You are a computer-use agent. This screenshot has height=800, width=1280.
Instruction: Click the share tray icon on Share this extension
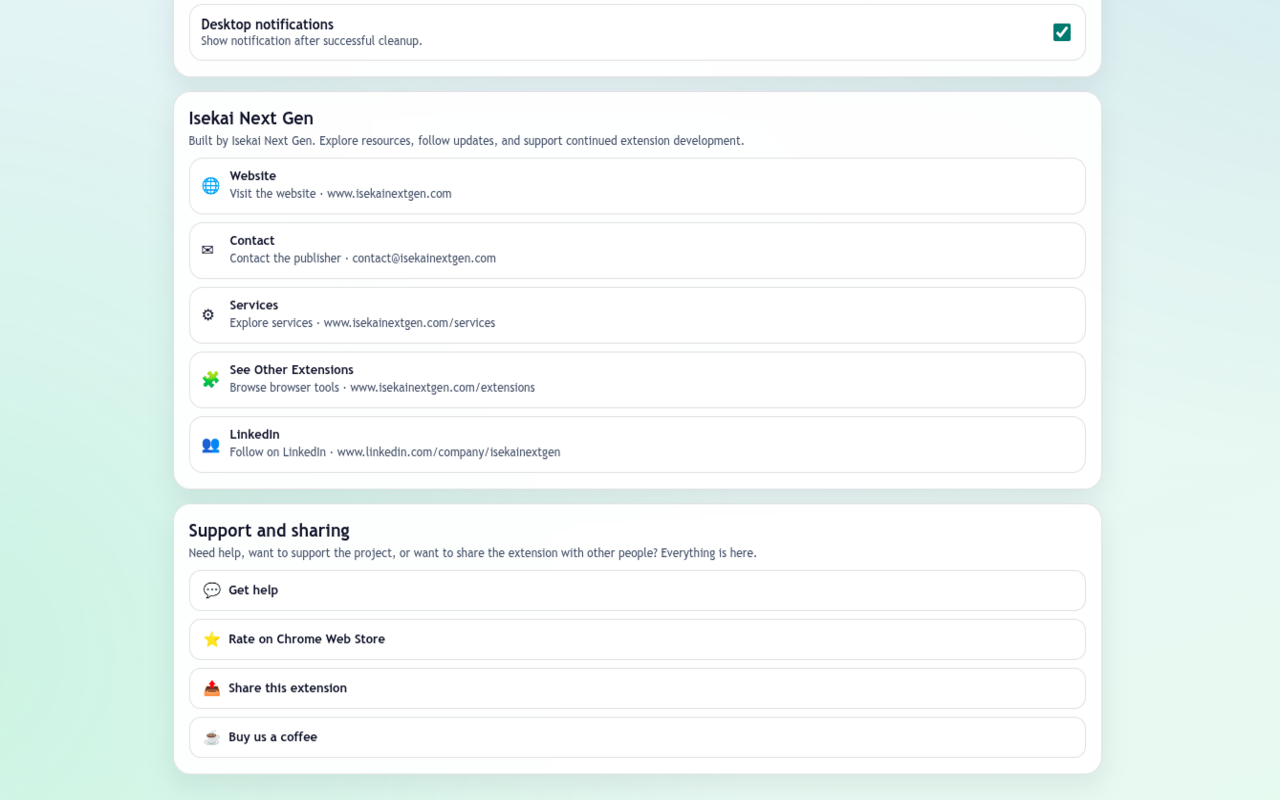tap(212, 688)
